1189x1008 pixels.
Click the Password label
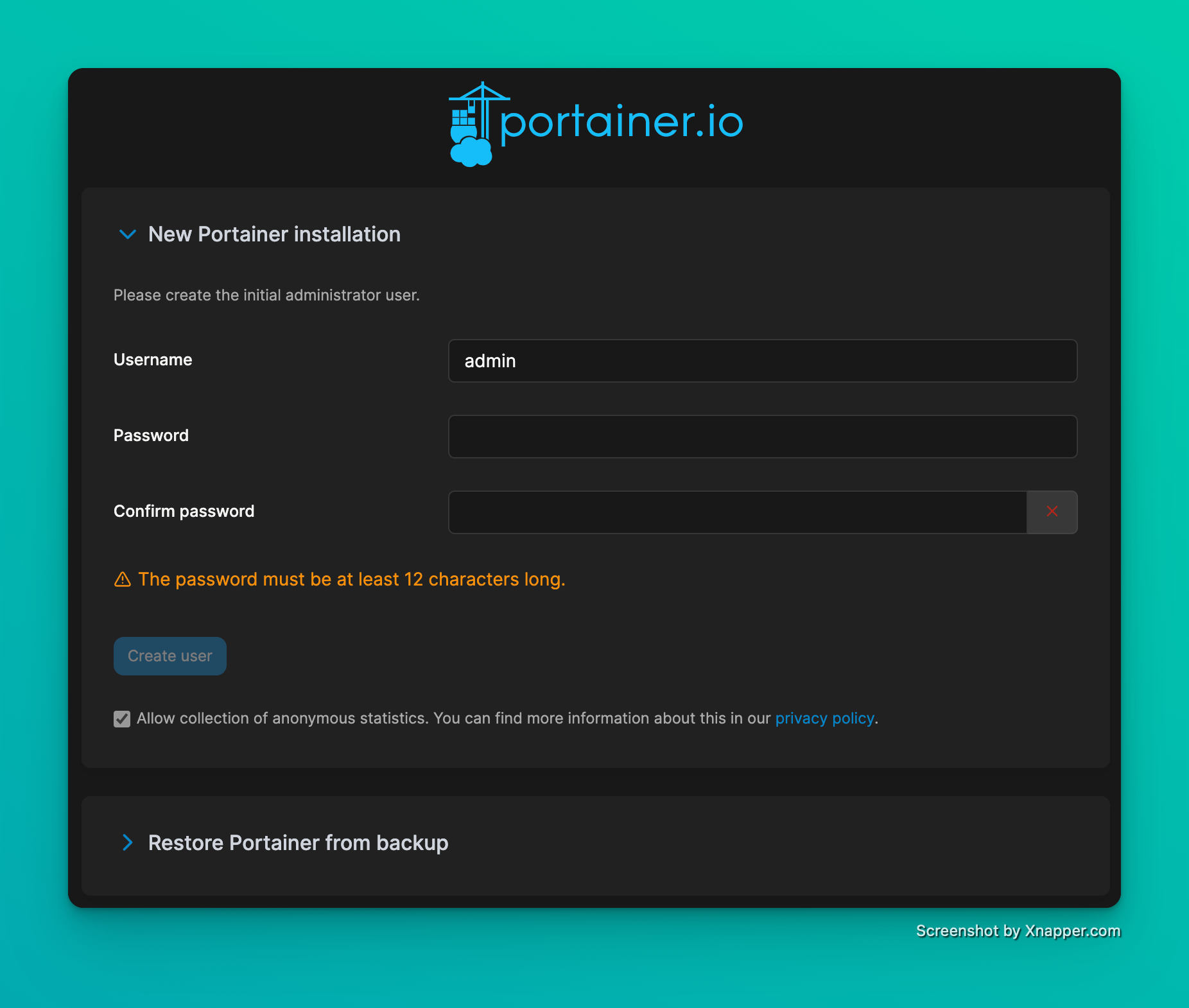pyautogui.click(x=151, y=435)
